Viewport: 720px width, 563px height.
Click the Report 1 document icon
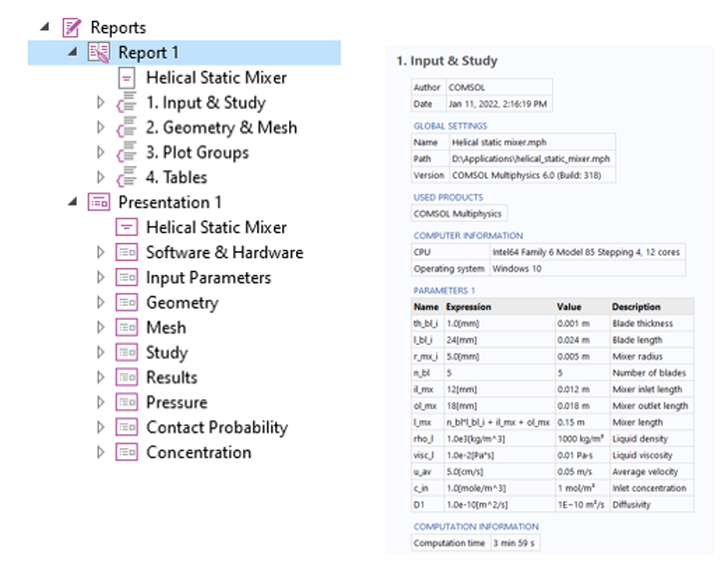tap(99, 53)
